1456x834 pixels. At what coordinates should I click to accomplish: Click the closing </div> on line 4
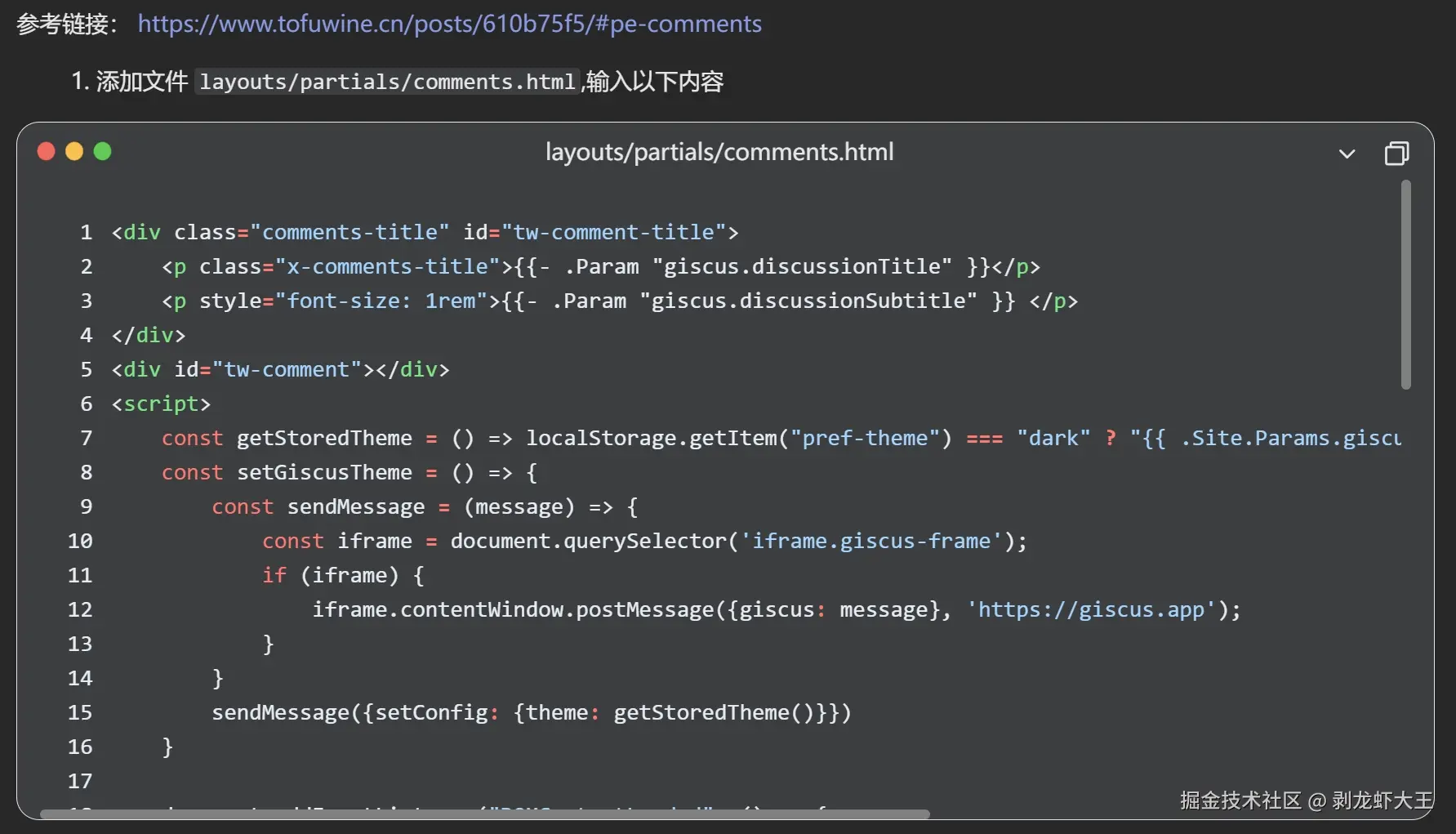tap(149, 335)
